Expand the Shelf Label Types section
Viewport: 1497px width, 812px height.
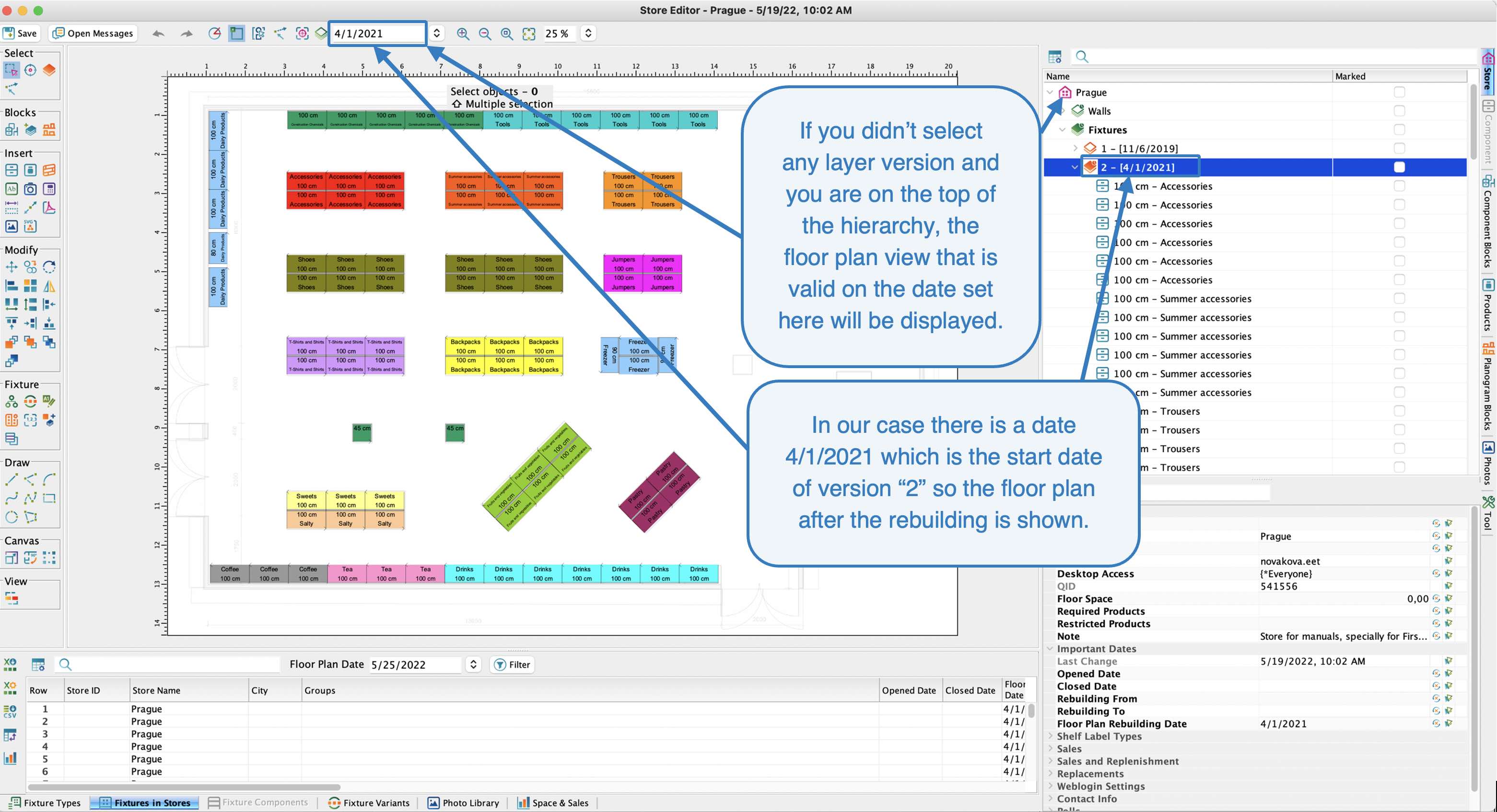point(1050,736)
